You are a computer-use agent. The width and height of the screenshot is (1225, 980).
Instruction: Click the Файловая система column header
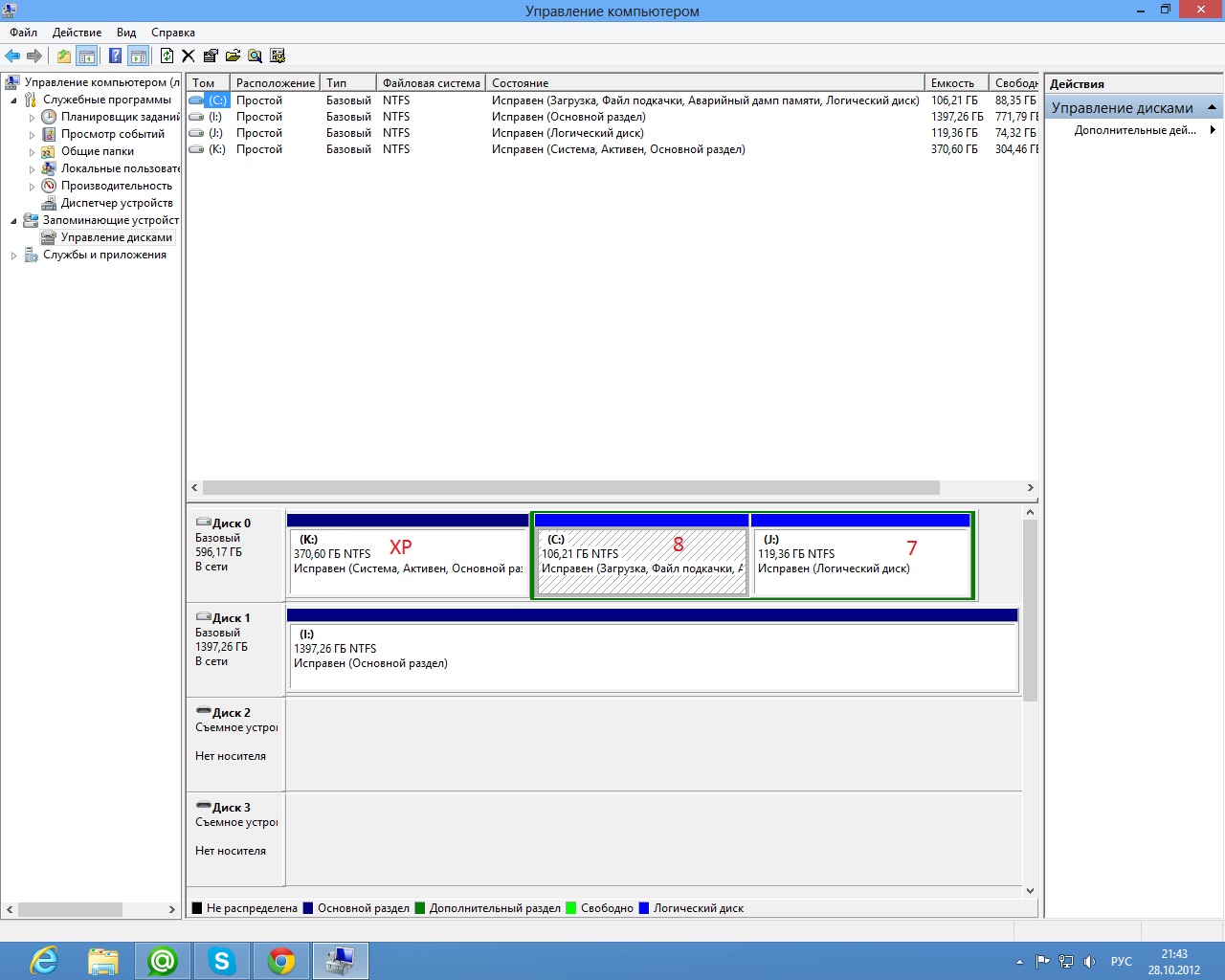tap(432, 83)
